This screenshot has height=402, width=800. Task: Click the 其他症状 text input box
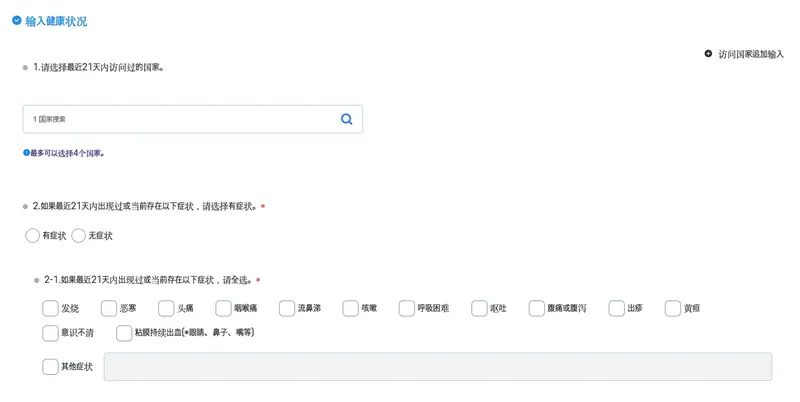pos(438,366)
